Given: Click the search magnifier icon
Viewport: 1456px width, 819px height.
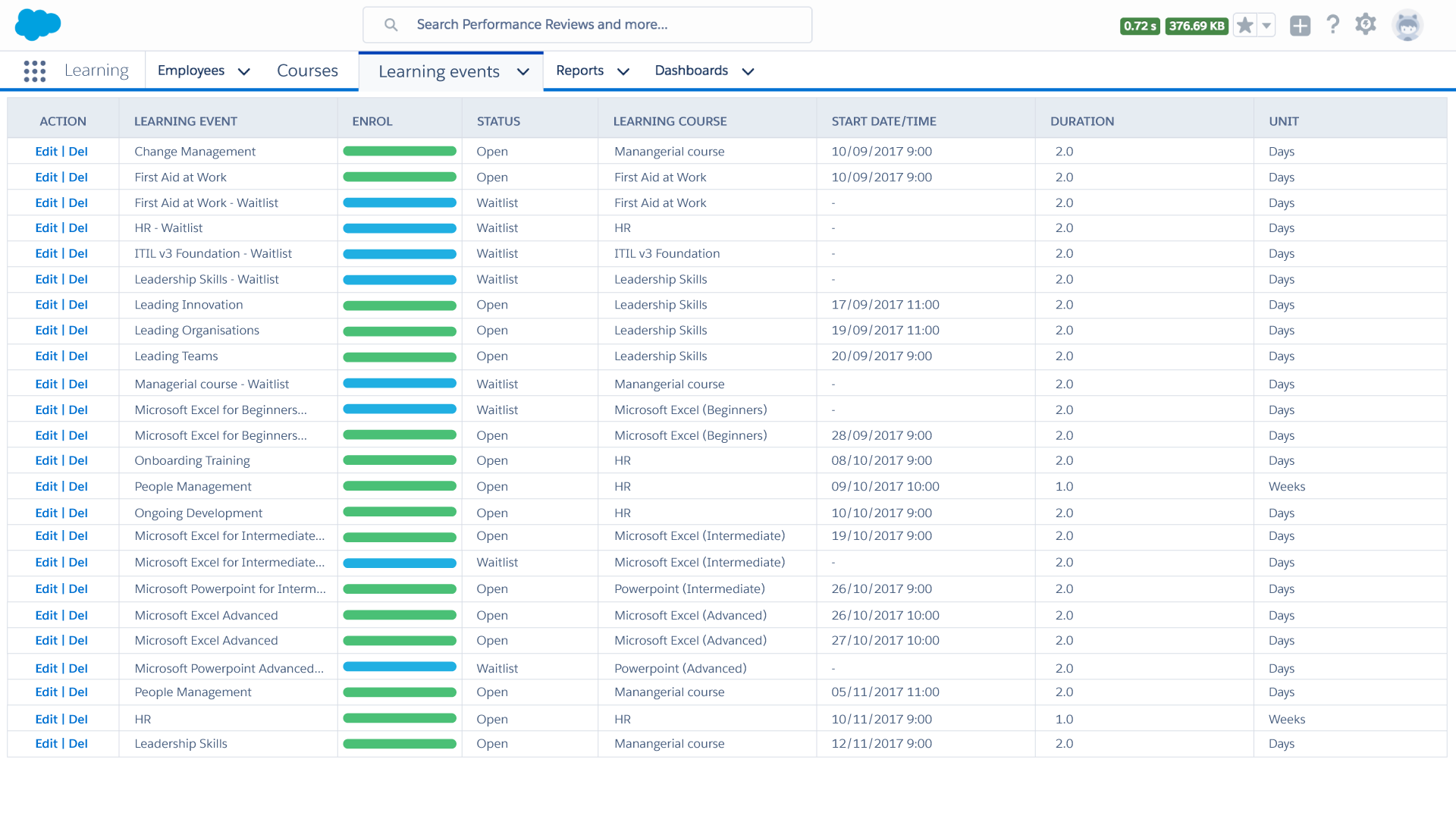Looking at the screenshot, I should [x=391, y=24].
